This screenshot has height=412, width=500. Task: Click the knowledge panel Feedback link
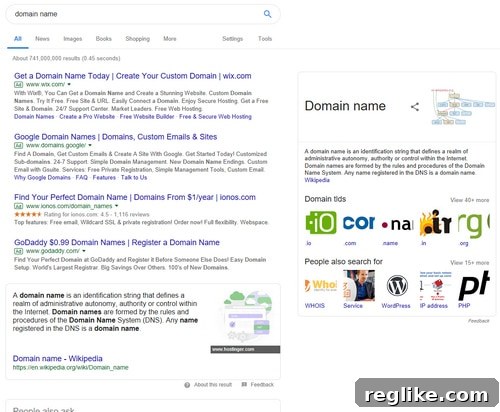(x=478, y=321)
